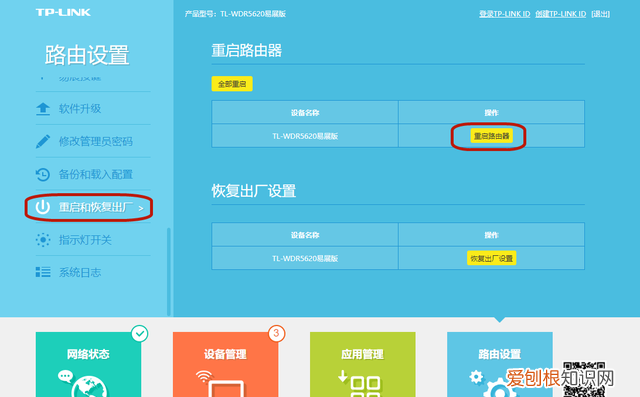Switch to the 网络状态 tile
640x397 pixels.
89,364
